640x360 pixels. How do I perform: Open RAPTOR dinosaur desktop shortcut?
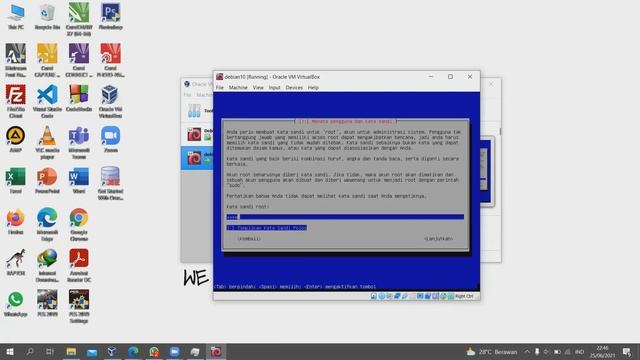[x=16, y=262]
